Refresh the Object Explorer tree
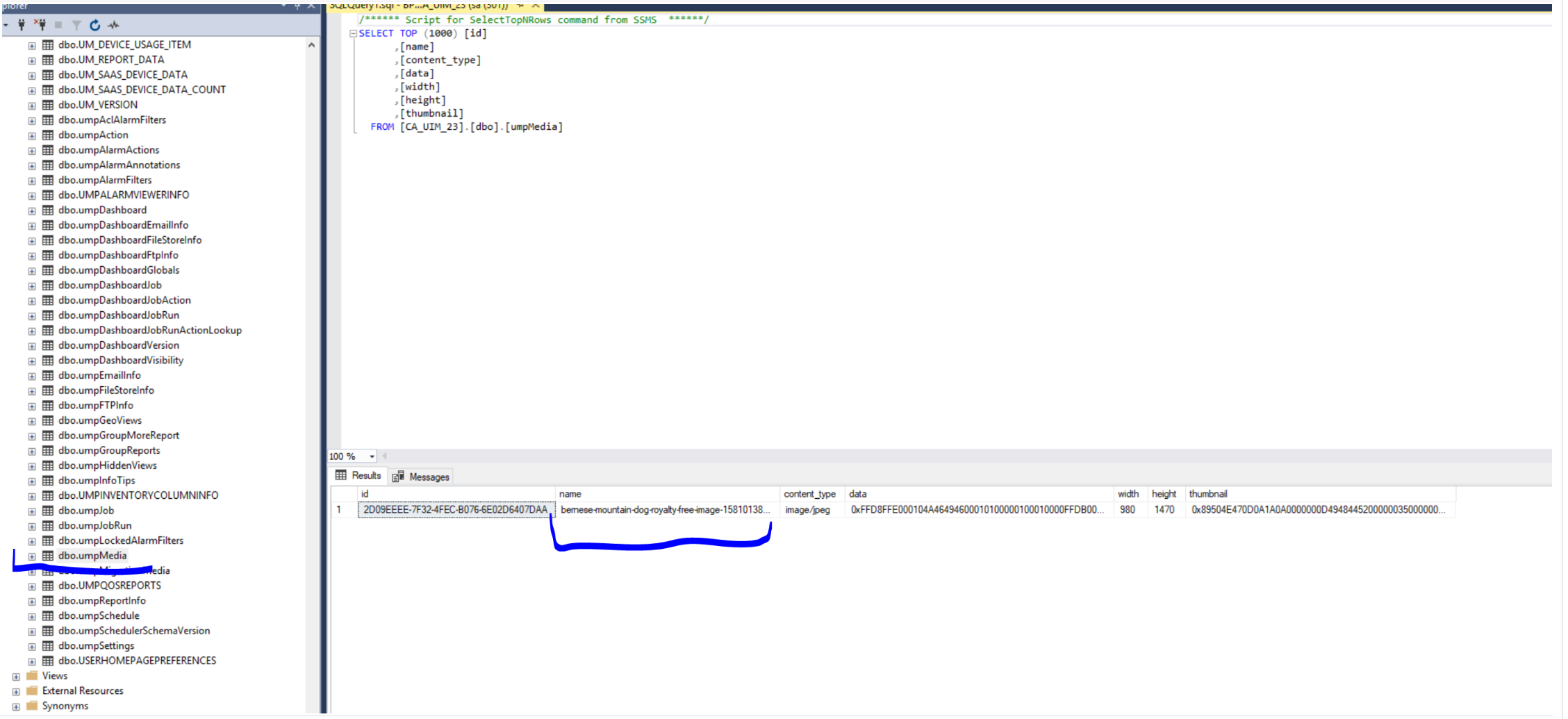1568x719 pixels. pos(94,25)
